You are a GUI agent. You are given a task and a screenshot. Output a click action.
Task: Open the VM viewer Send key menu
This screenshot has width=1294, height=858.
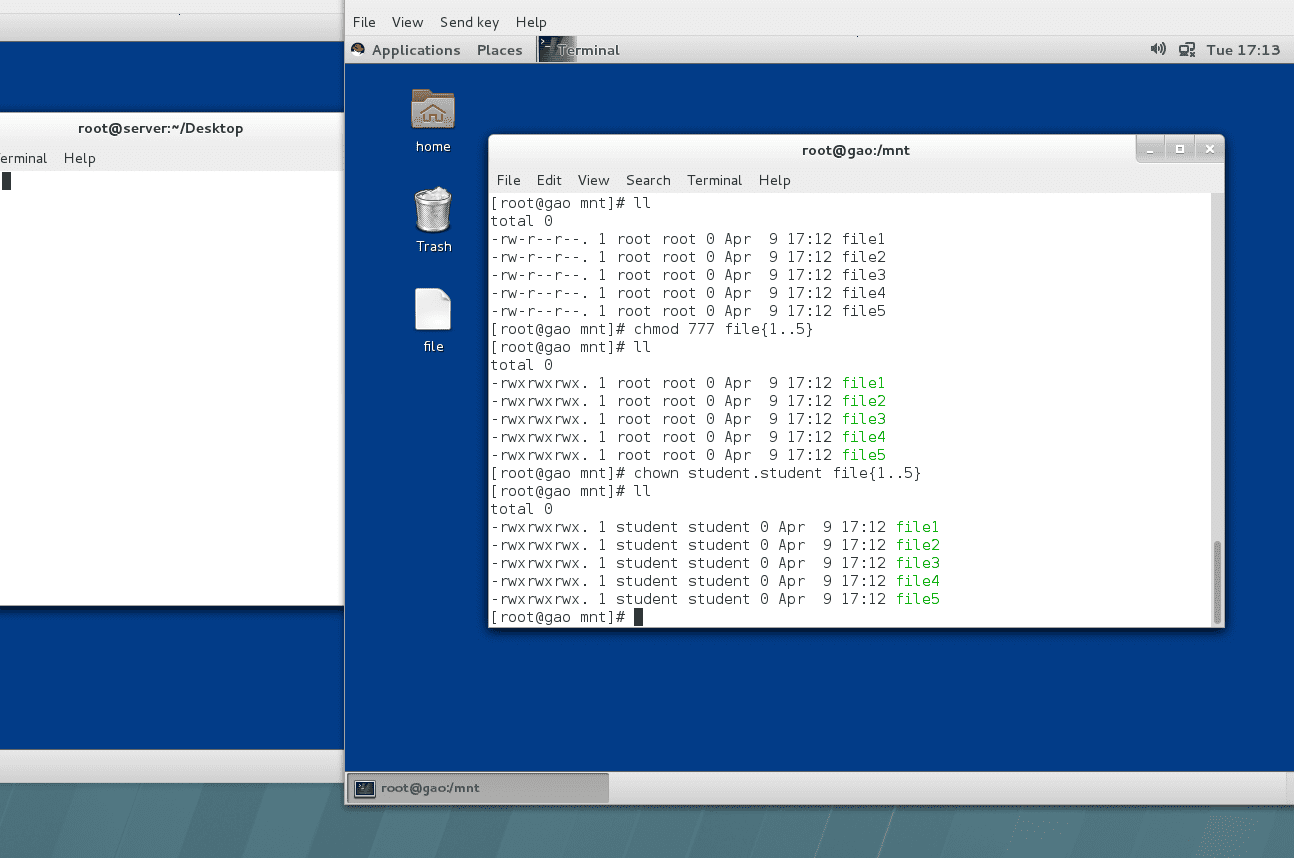[469, 22]
